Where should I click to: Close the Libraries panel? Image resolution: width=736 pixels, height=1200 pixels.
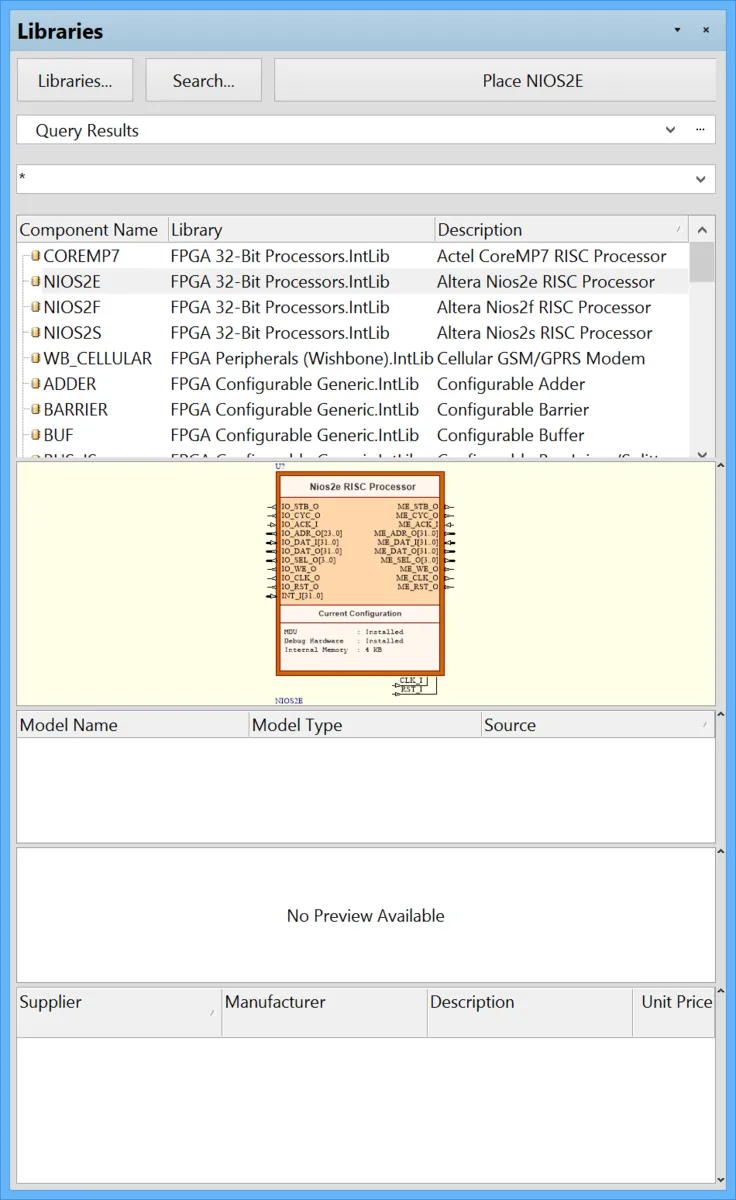point(706,31)
